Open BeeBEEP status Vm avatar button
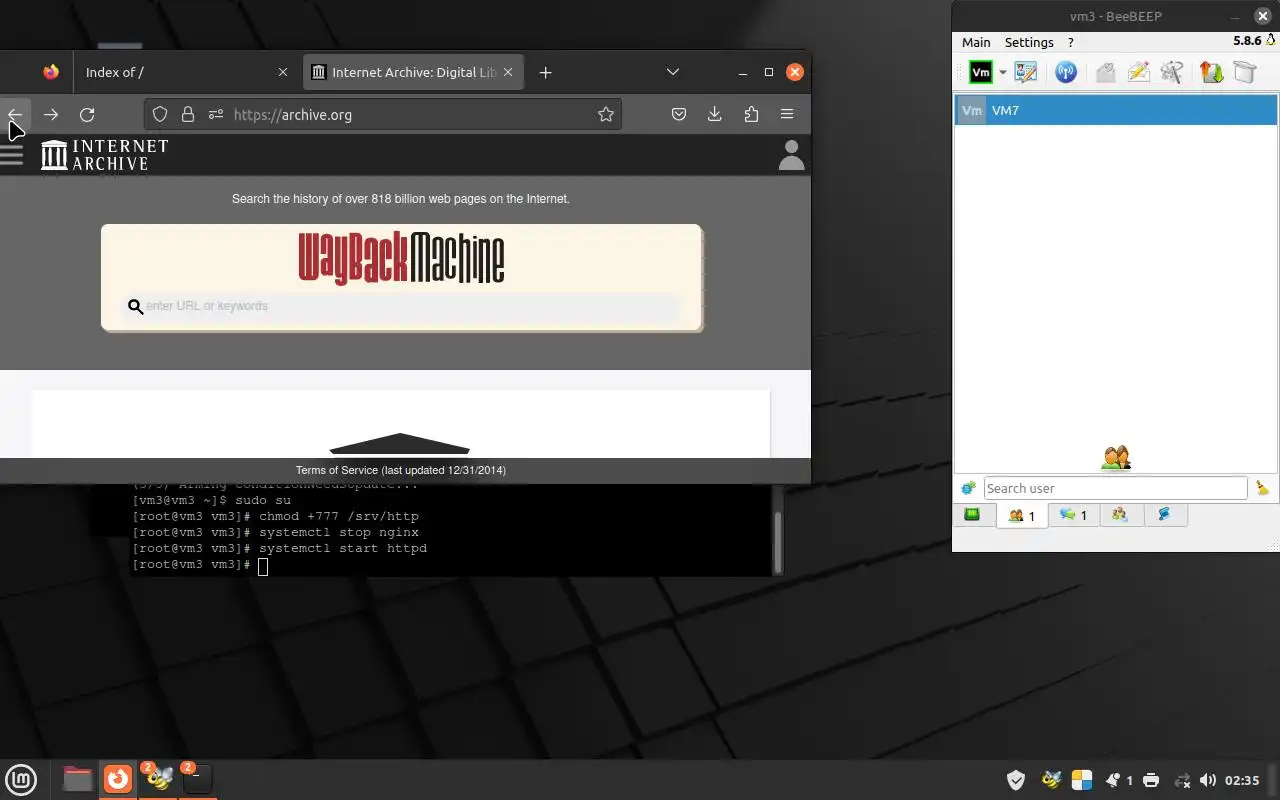1280x800 pixels. pyautogui.click(x=981, y=72)
